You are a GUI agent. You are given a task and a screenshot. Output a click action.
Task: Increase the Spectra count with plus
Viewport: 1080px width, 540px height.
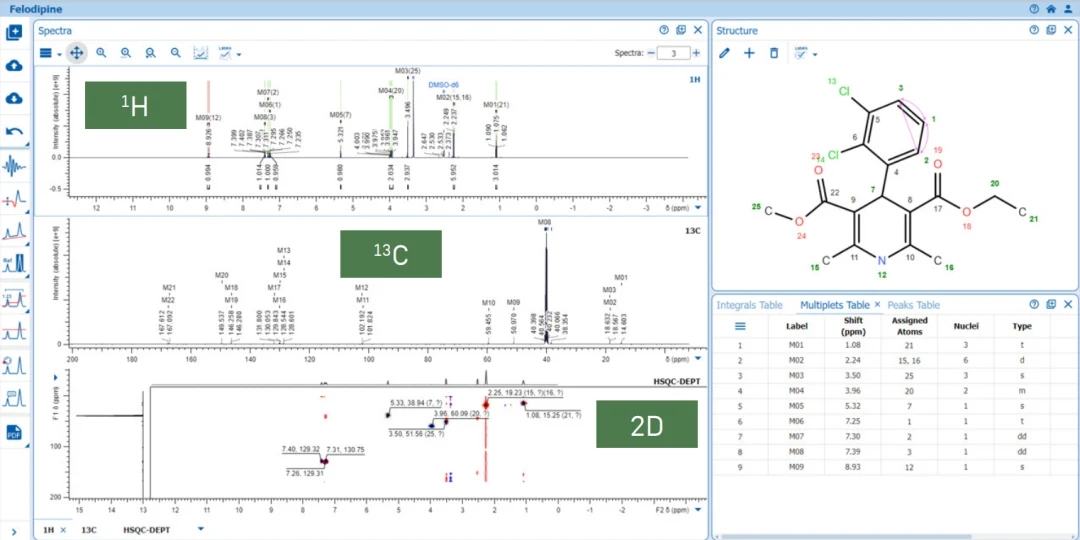click(696, 53)
